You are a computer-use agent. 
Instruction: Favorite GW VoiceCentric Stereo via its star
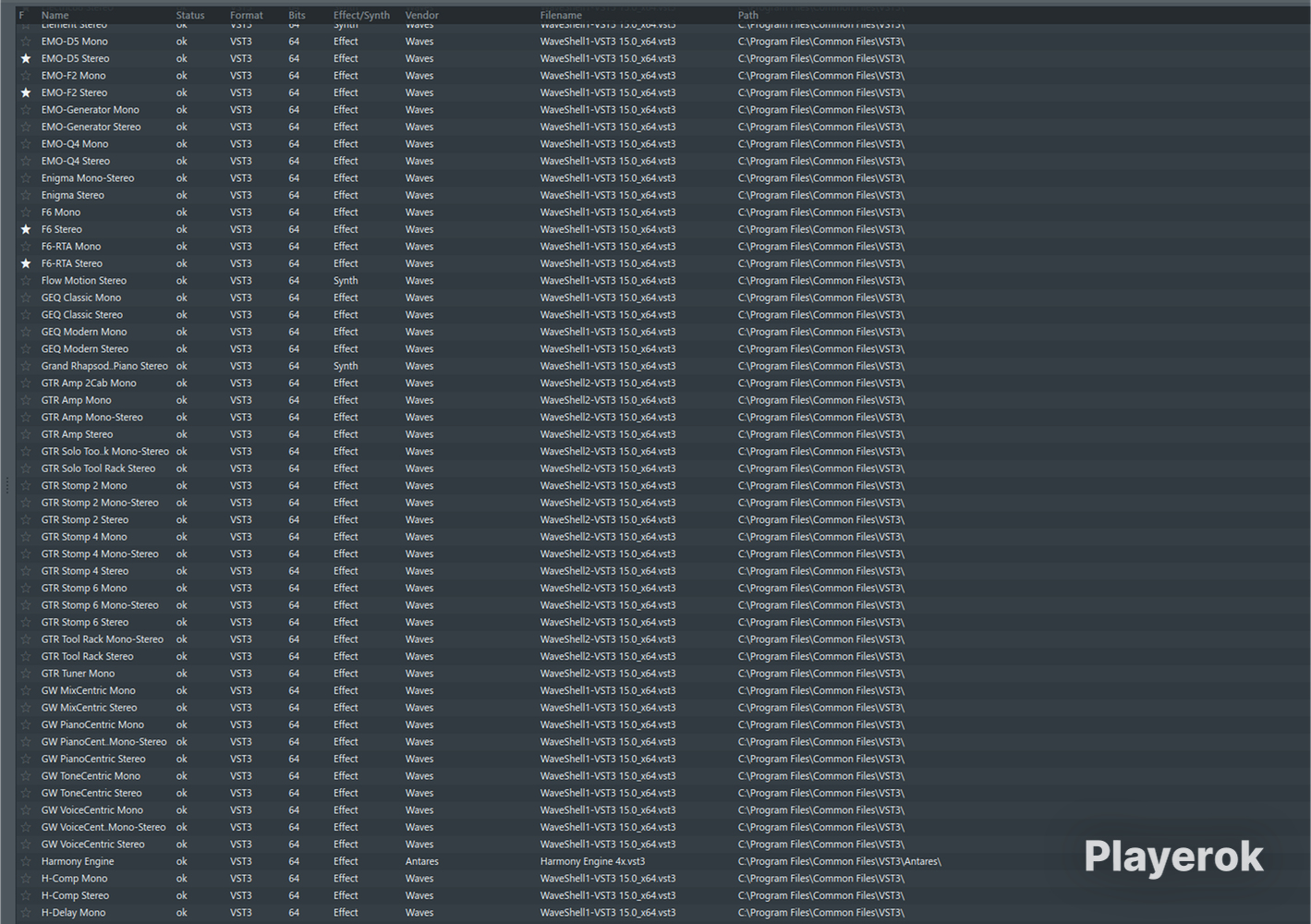26,845
